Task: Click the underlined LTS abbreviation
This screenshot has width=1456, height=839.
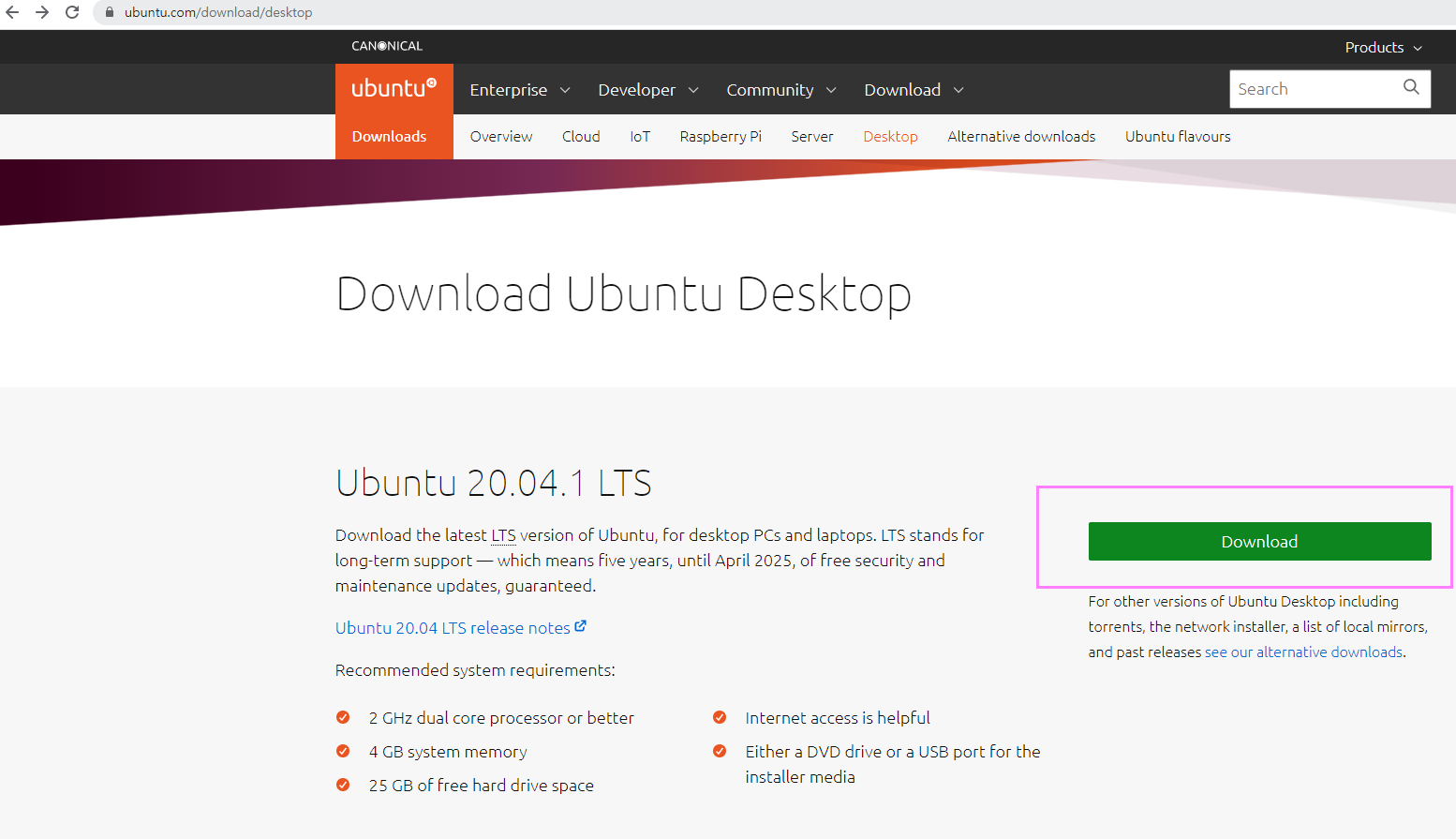Action: 503,535
